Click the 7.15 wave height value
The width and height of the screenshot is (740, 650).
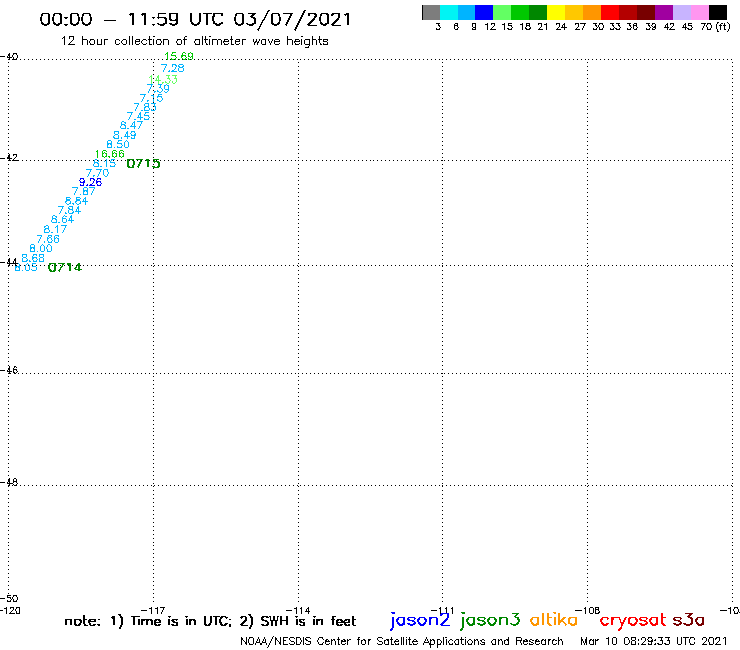click(151, 98)
